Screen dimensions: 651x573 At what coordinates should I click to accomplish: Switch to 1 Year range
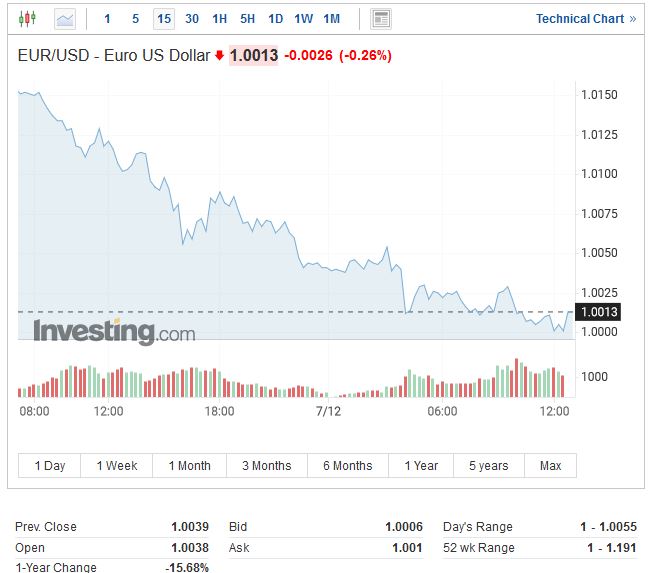coord(421,465)
